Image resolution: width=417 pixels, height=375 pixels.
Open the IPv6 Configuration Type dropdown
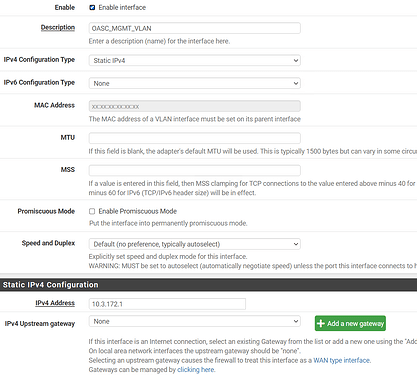pyautogui.click(x=195, y=83)
